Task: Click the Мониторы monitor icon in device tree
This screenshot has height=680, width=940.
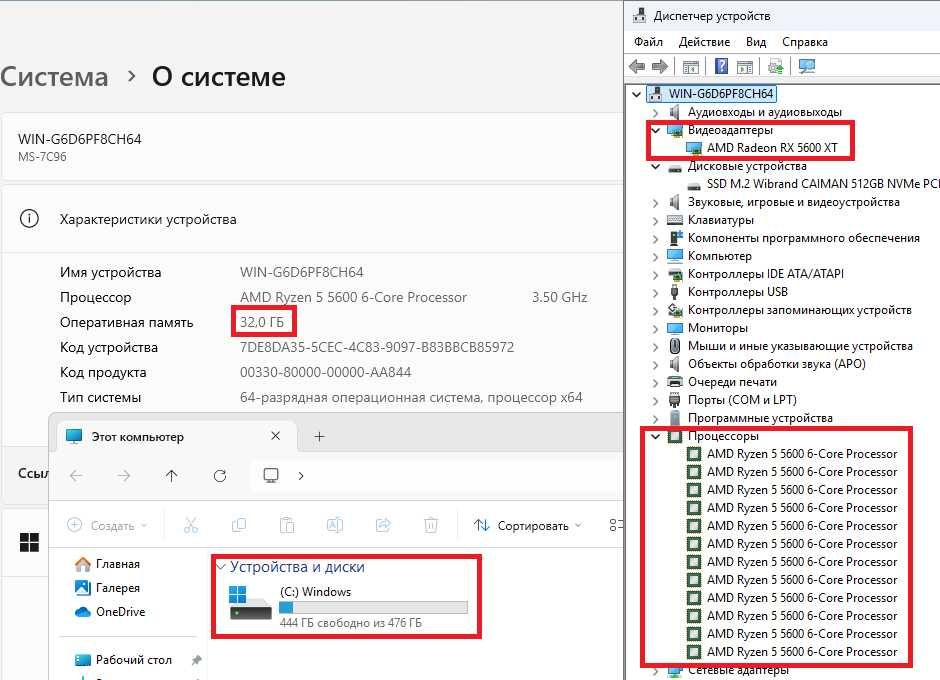Action: point(675,328)
